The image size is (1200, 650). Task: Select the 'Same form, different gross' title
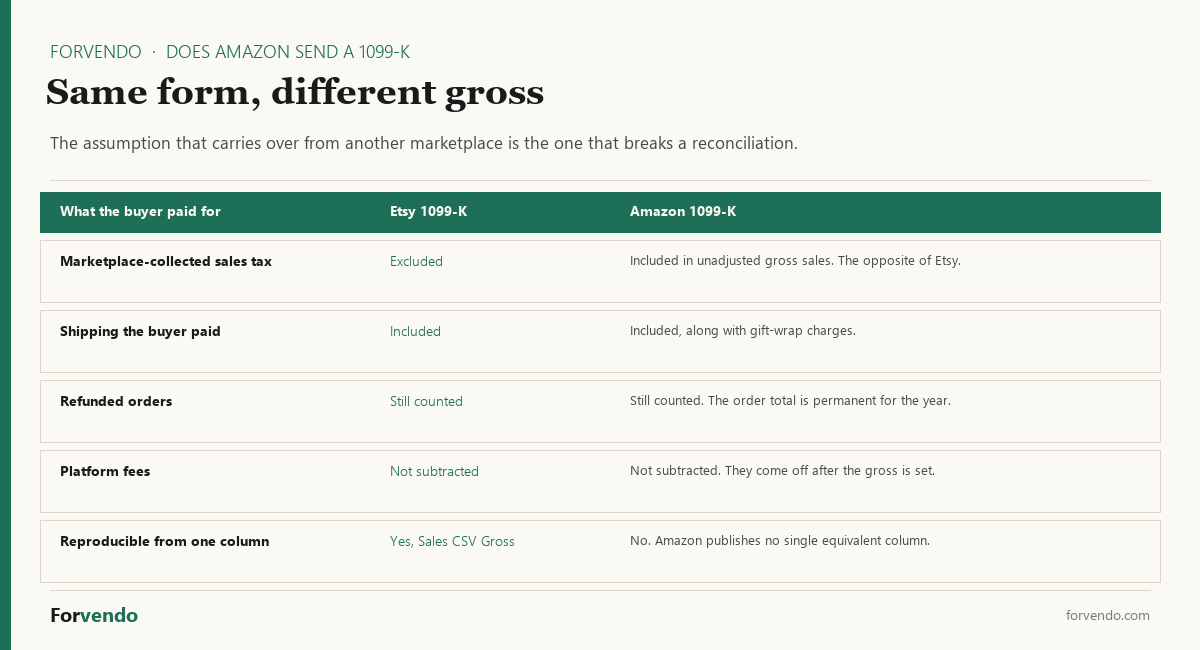click(x=295, y=93)
